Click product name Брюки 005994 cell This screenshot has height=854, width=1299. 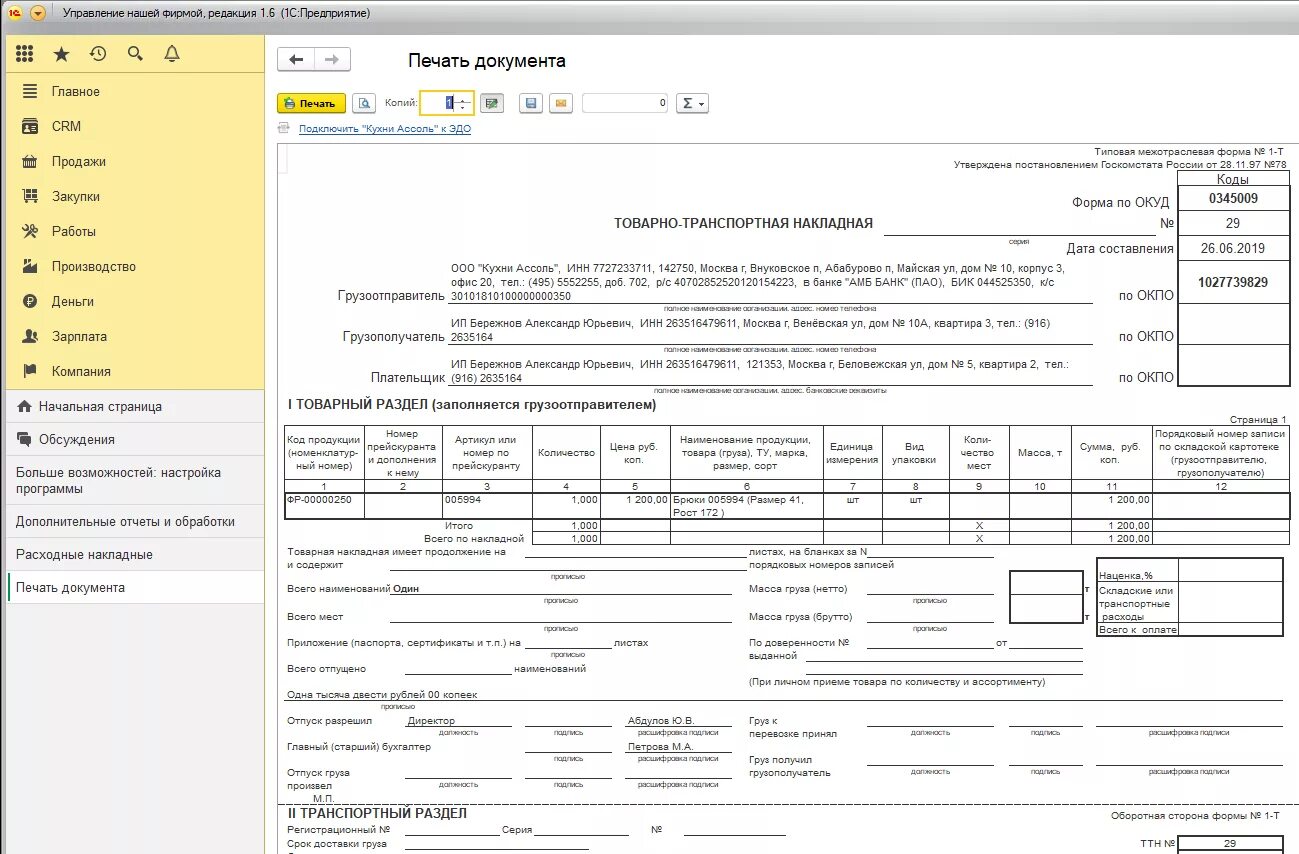point(746,505)
